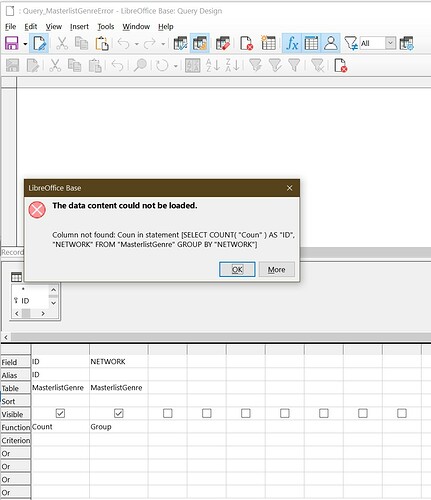Click the Clear Query icon
The height and width of the screenshot is (500, 431).
246,43
